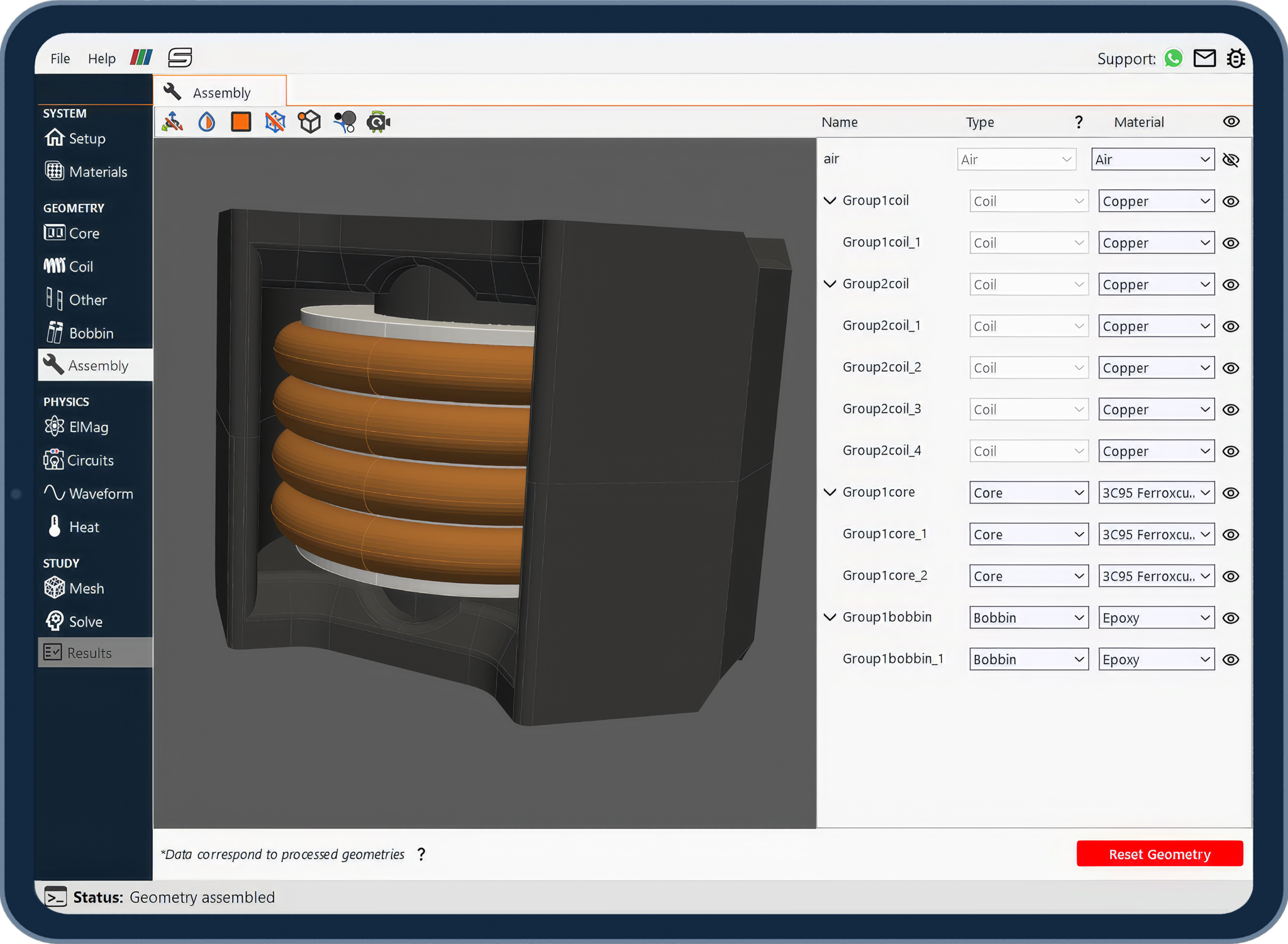Open the Help menu

(102, 58)
